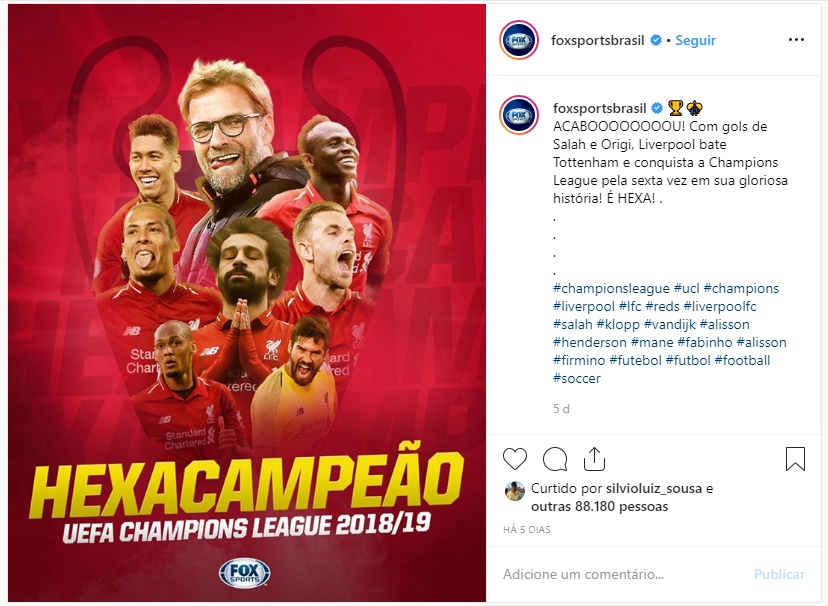Follow the account with Seguir
Screen dimensions: 828x606
(x=695, y=40)
